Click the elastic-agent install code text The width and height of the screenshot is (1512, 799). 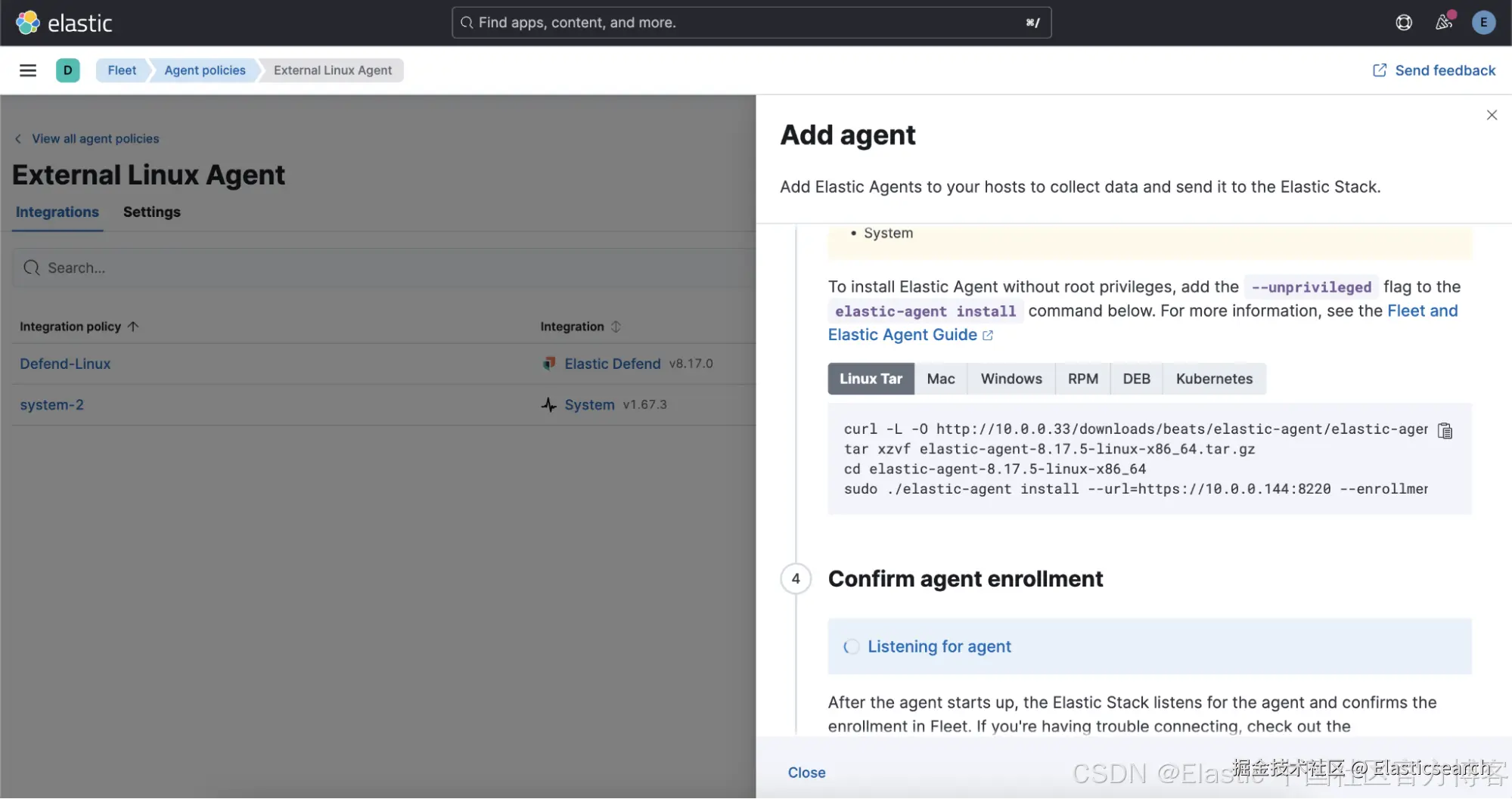click(x=925, y=311)
